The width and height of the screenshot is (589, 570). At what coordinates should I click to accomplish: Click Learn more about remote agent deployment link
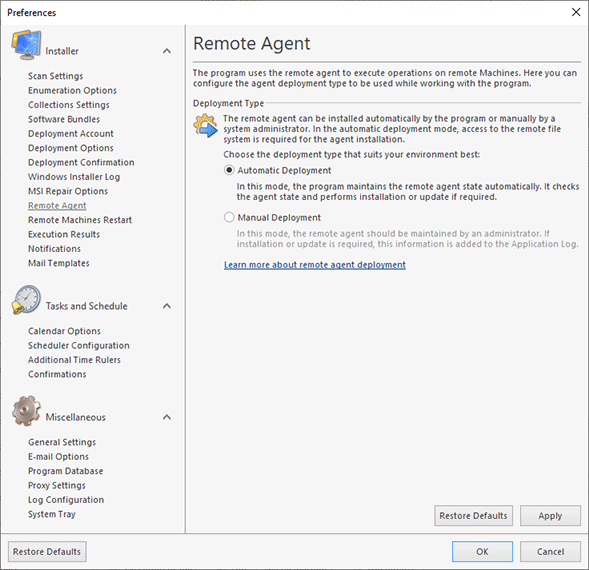pyautogui.click(x=315, y=265)
